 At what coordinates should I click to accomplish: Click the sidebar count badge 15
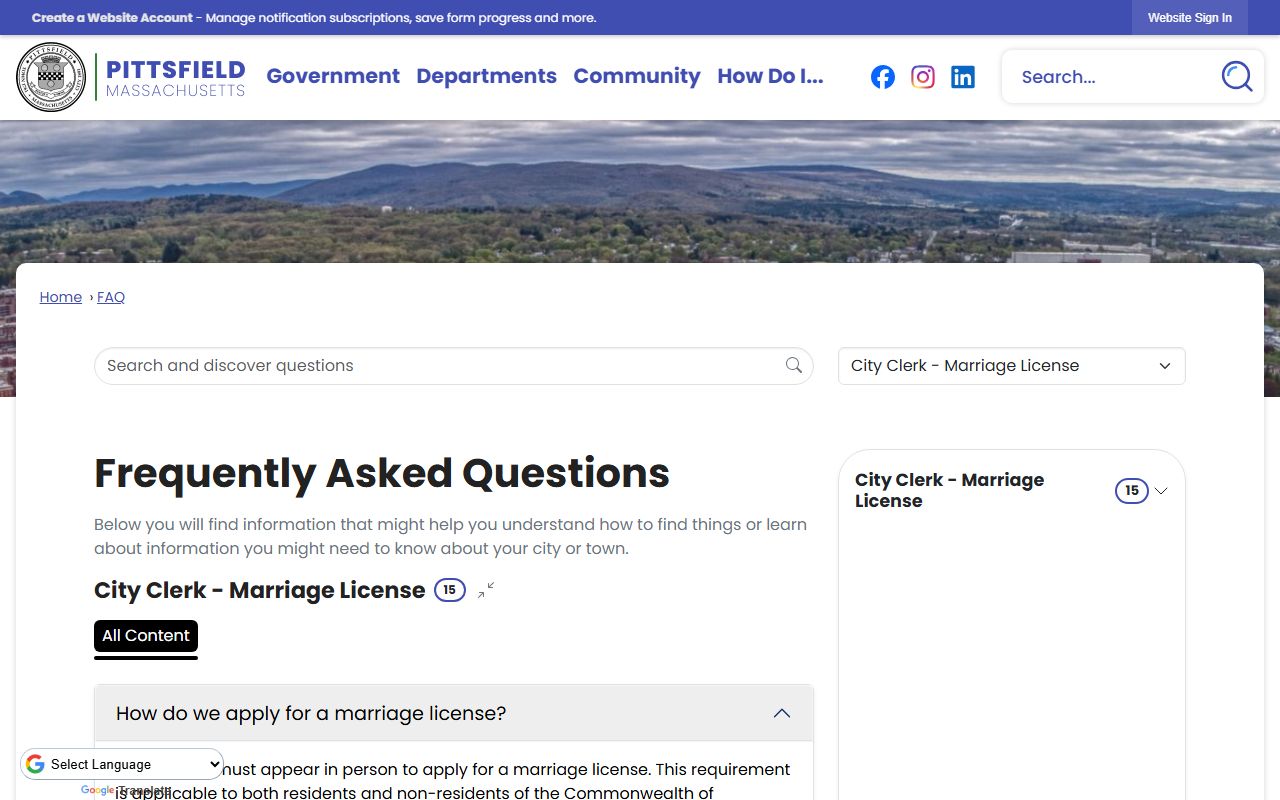coord(1131,490)
